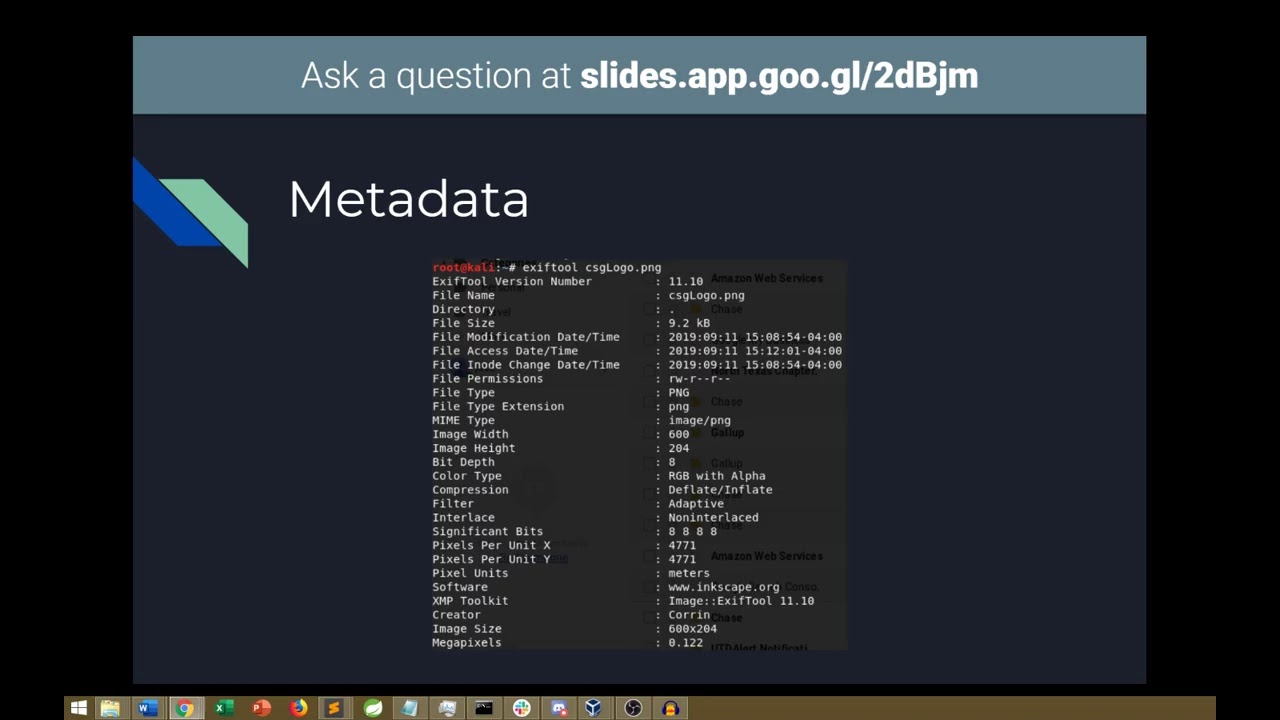
Task: Open the Command Prompt taskbar icon
Action: click(484, 708)
